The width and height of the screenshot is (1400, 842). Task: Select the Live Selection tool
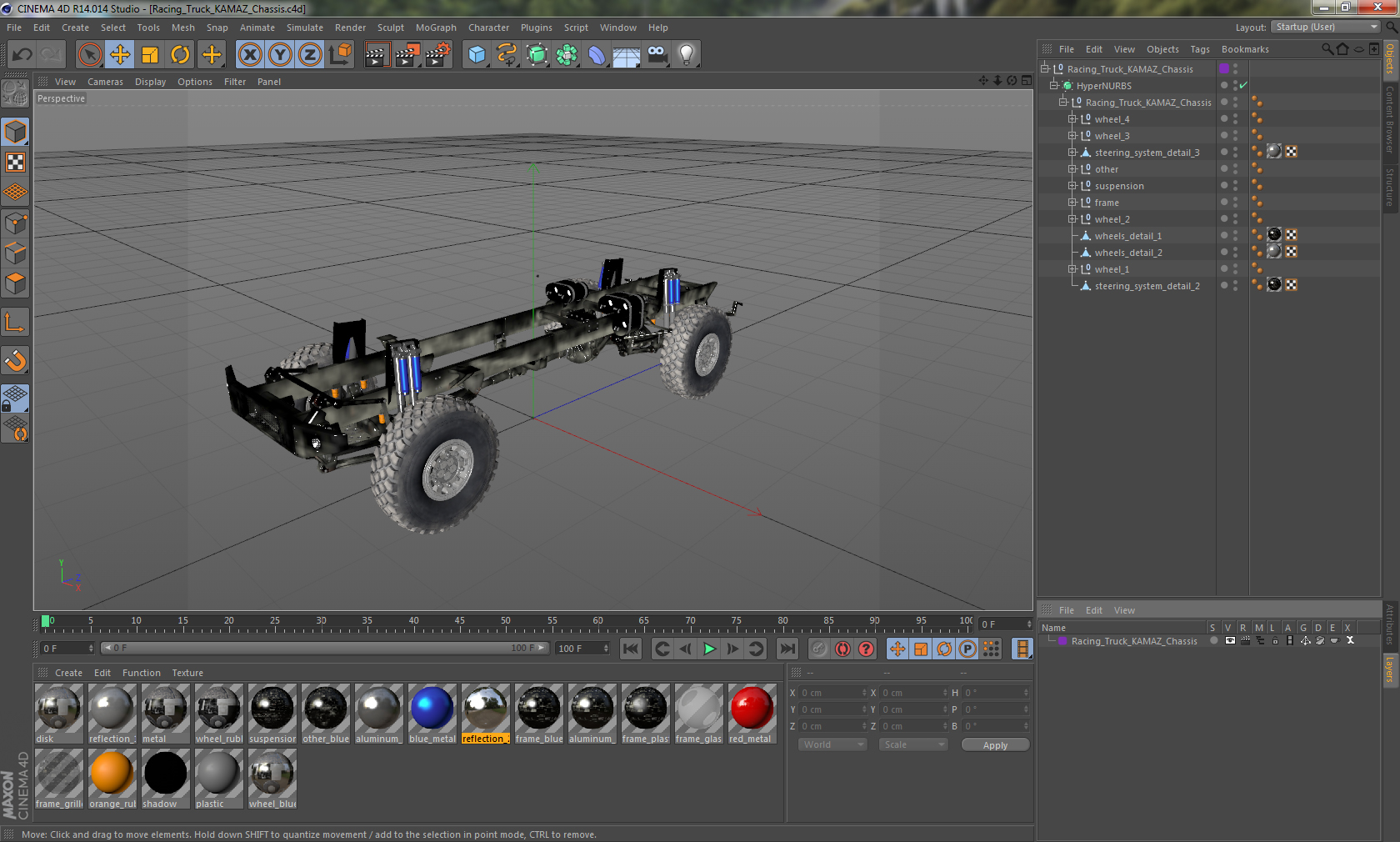[x=90, y=55]
